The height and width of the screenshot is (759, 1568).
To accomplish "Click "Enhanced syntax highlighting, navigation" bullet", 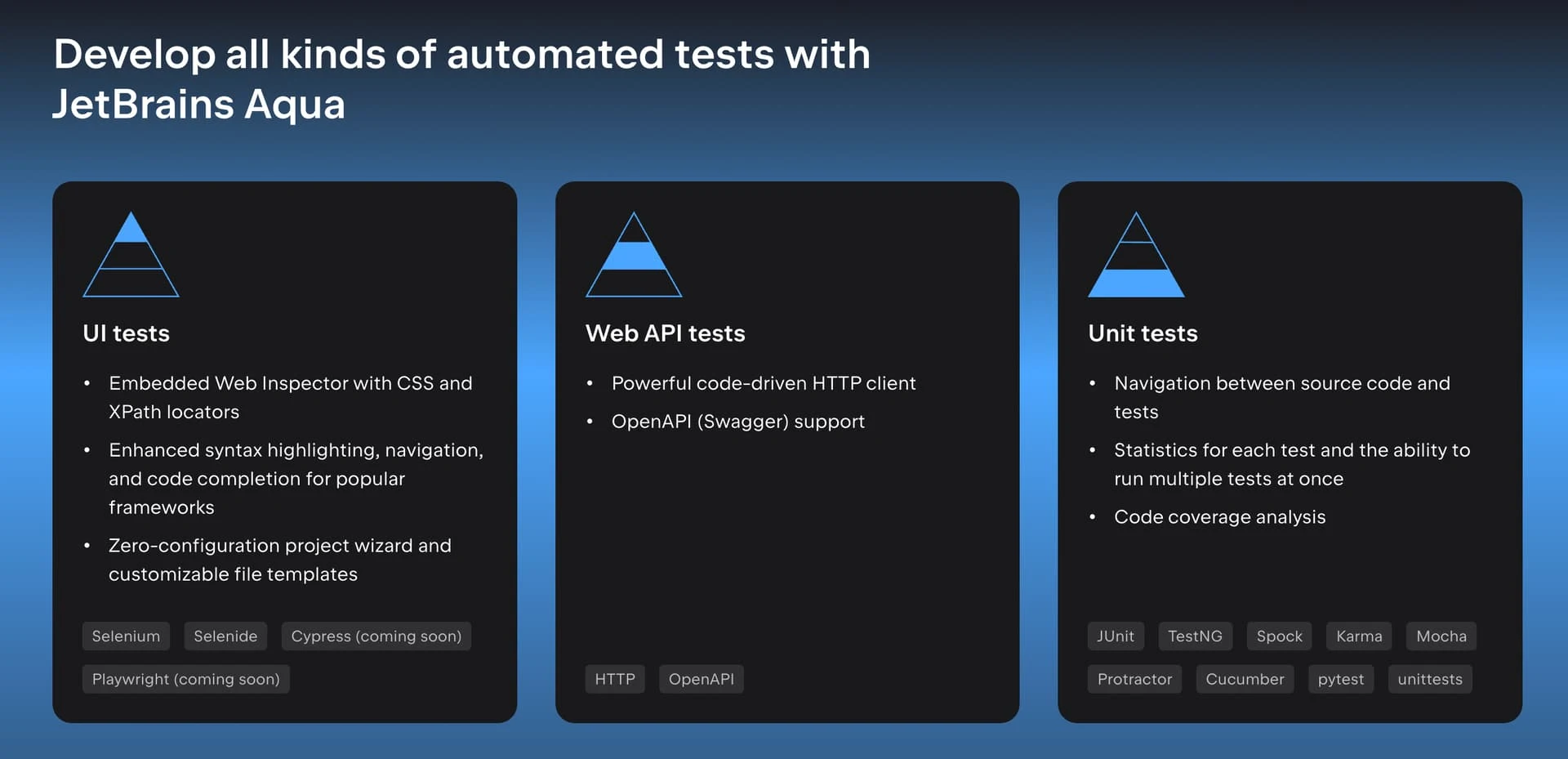I will pos(296,479).
